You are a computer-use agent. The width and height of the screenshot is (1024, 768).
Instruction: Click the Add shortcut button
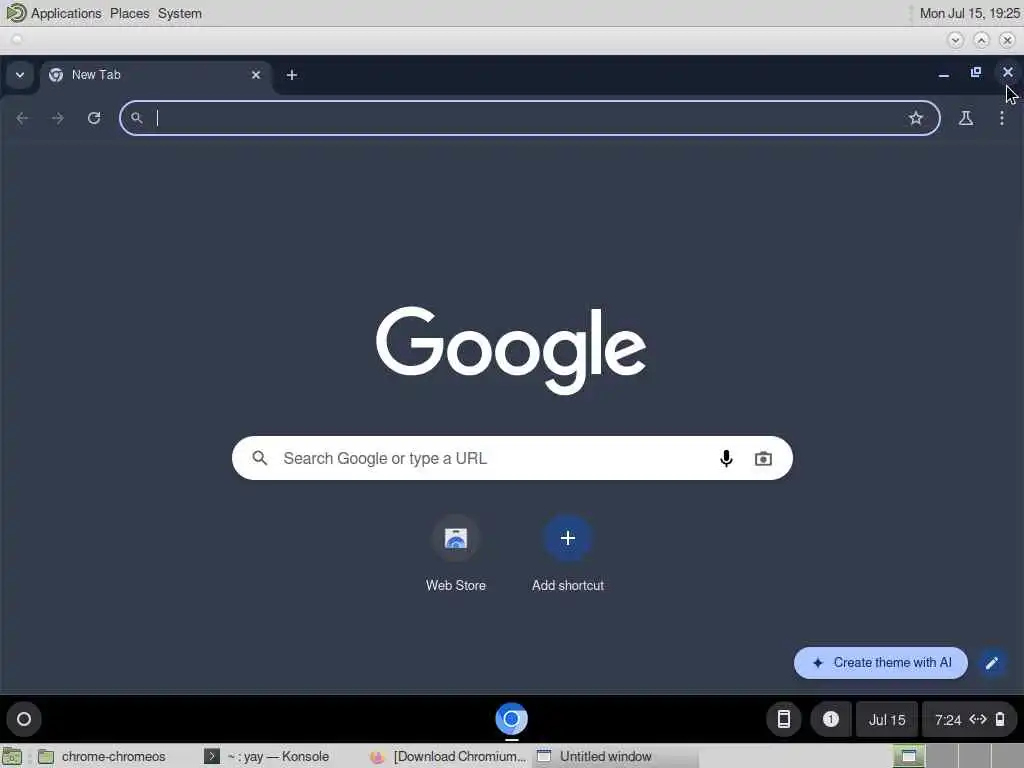coord(568,554)
